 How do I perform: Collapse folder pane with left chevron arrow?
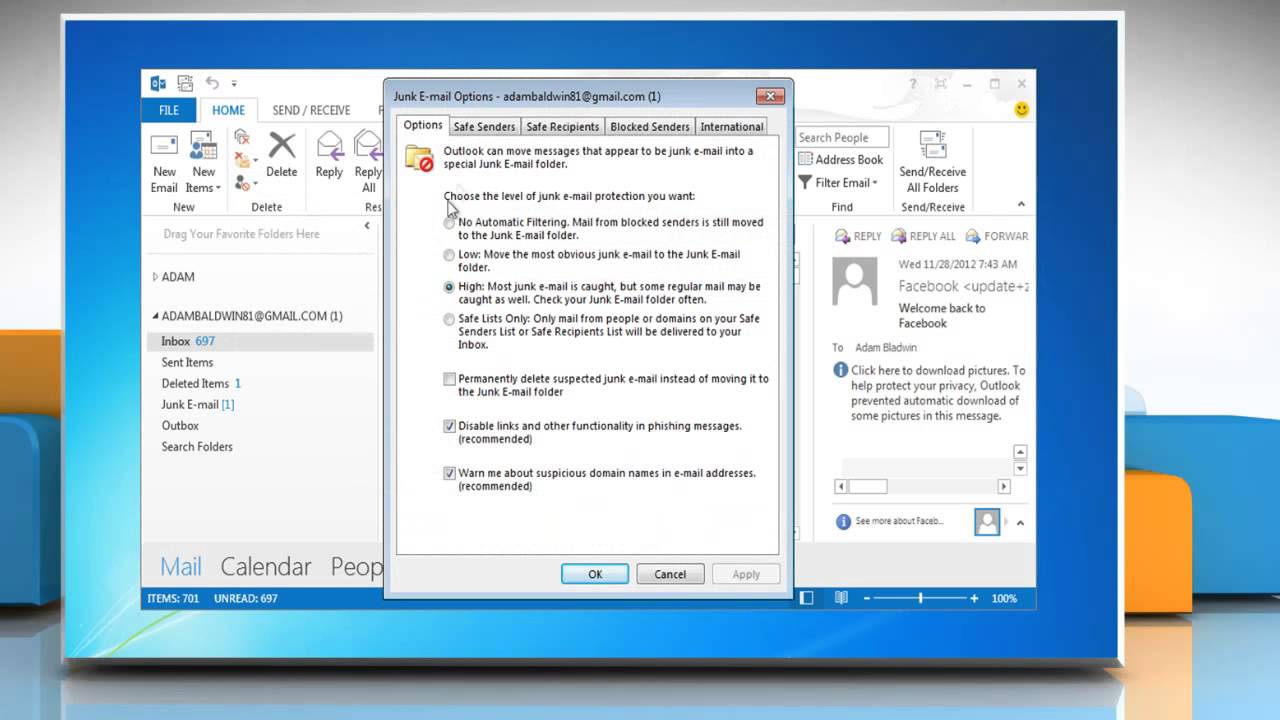coord(367,226)
